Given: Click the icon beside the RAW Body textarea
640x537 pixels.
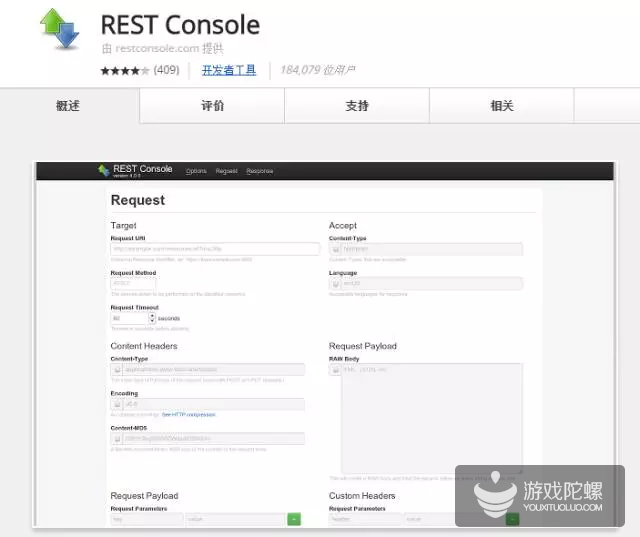Looking at the screenshot, I should click(335, 370).
